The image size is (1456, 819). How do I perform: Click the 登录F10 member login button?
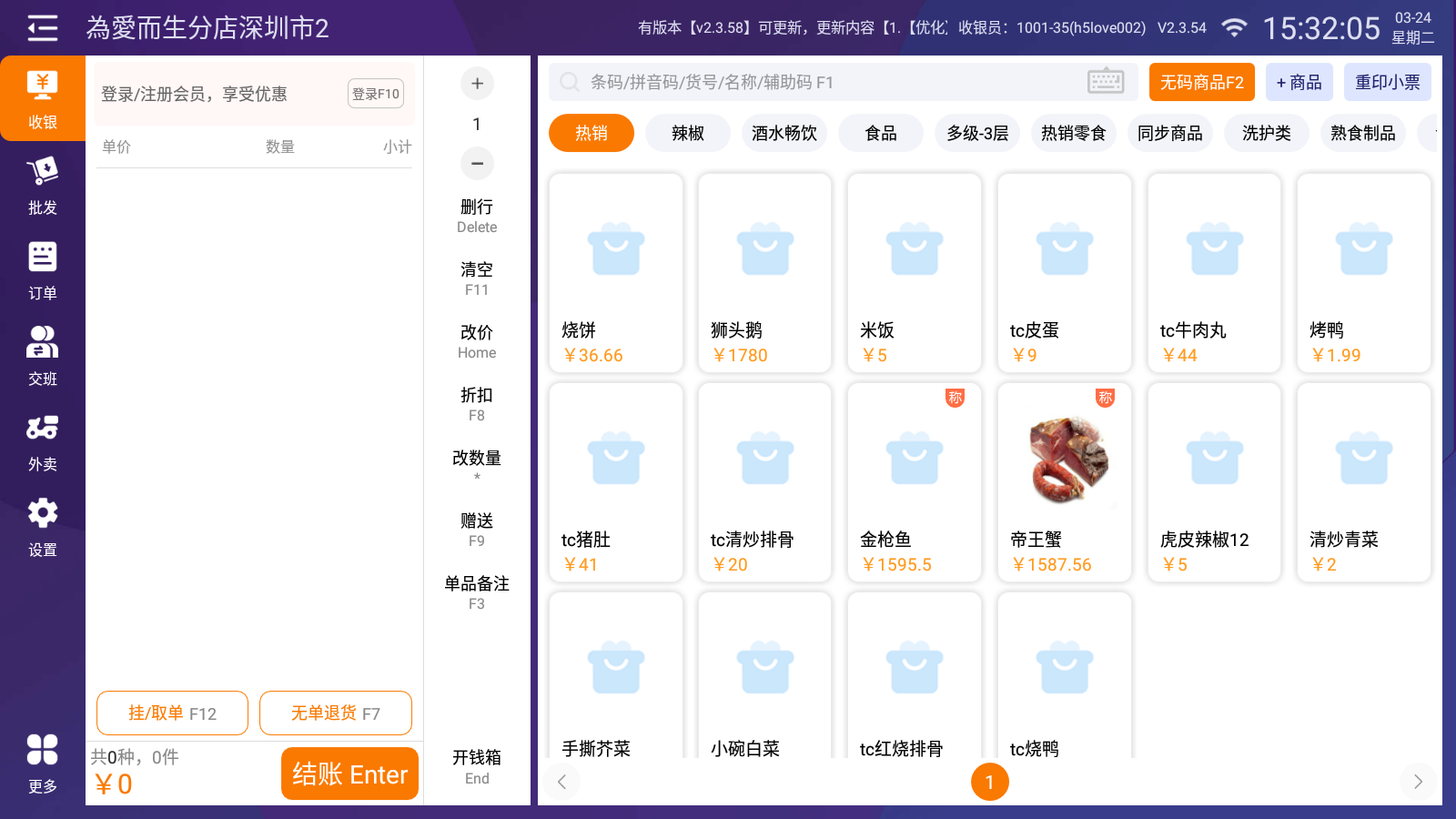pyautogui.click(x=376, y=94)
